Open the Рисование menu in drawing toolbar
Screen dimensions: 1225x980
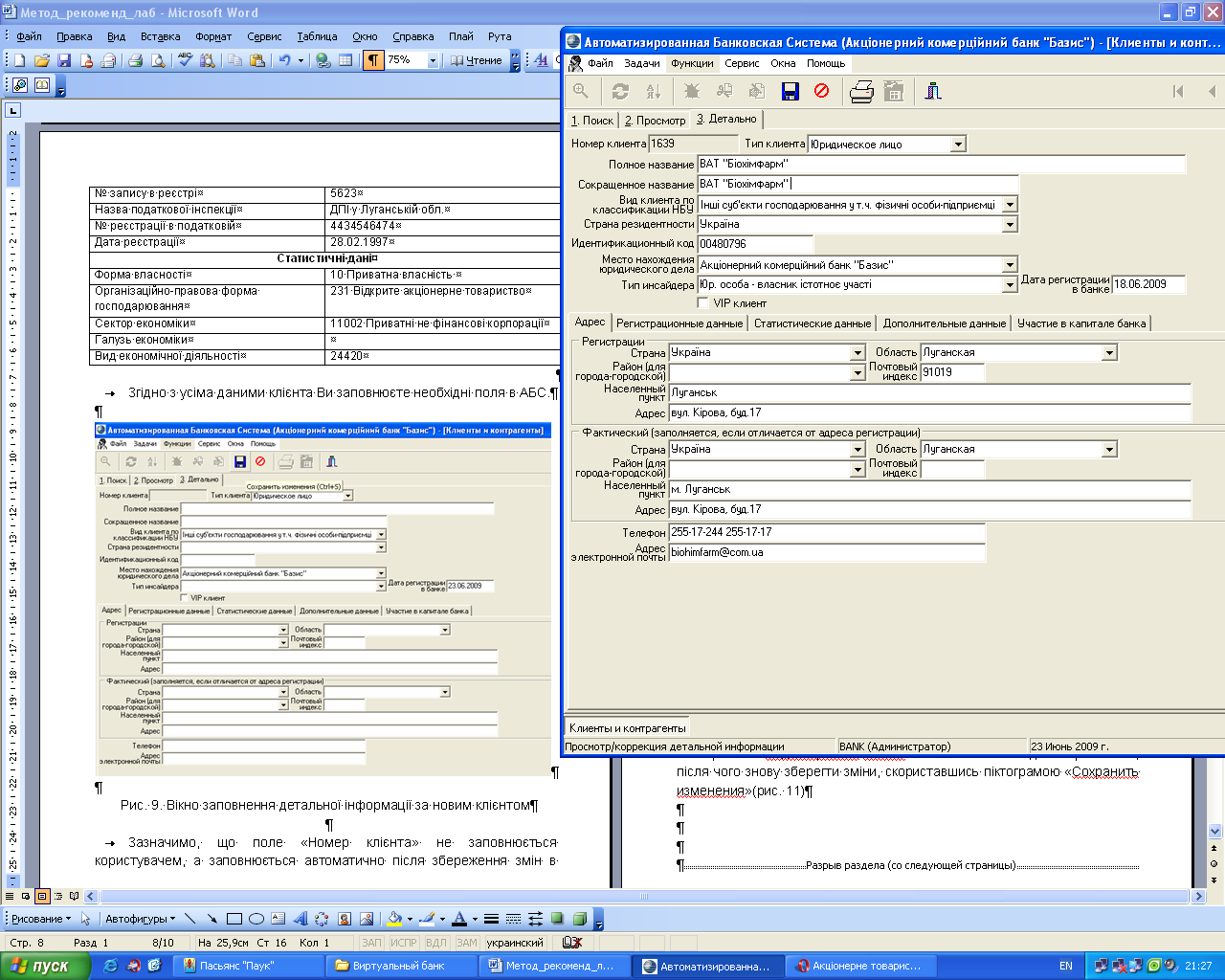42,919
